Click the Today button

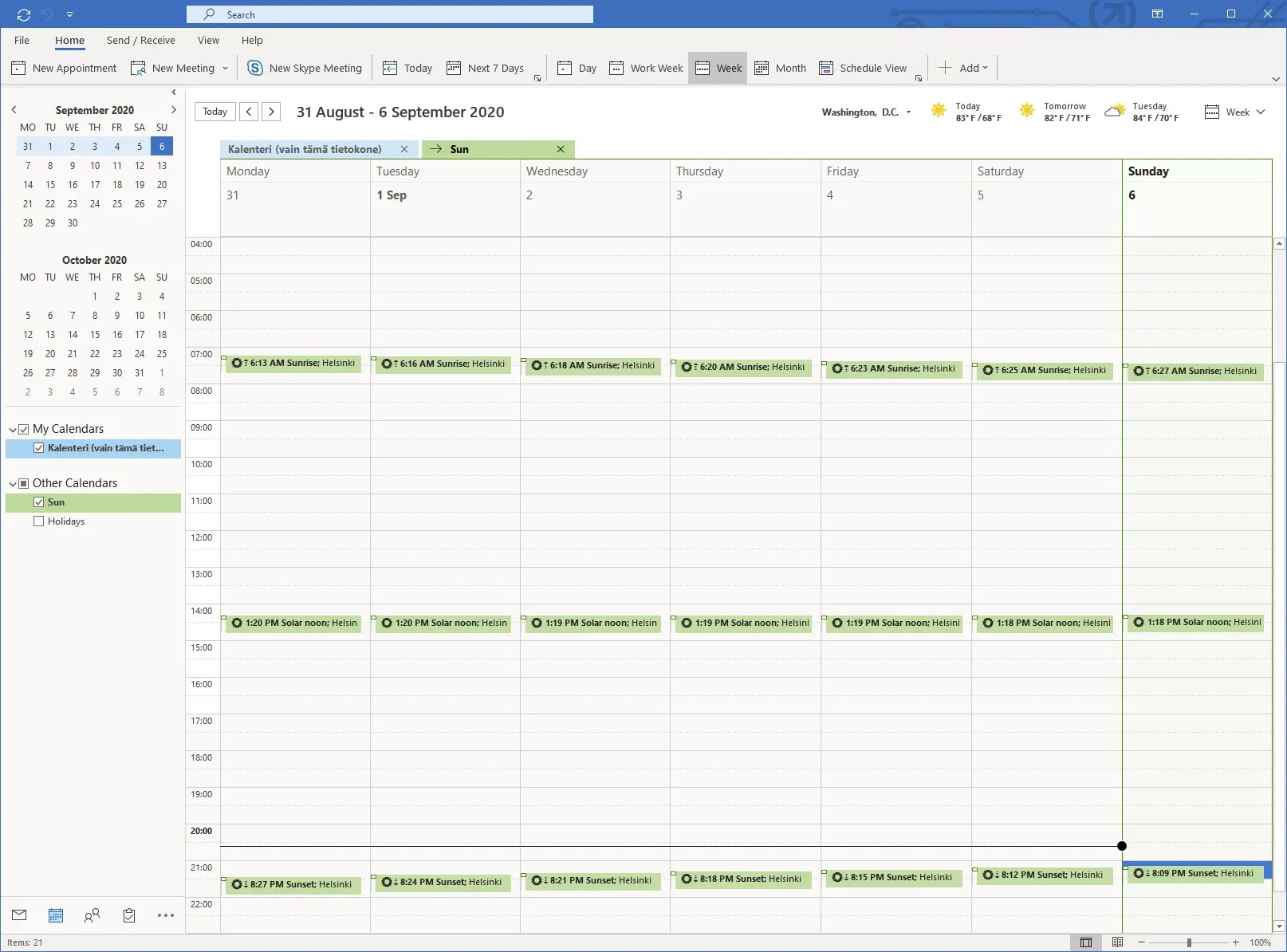[214, 112]
